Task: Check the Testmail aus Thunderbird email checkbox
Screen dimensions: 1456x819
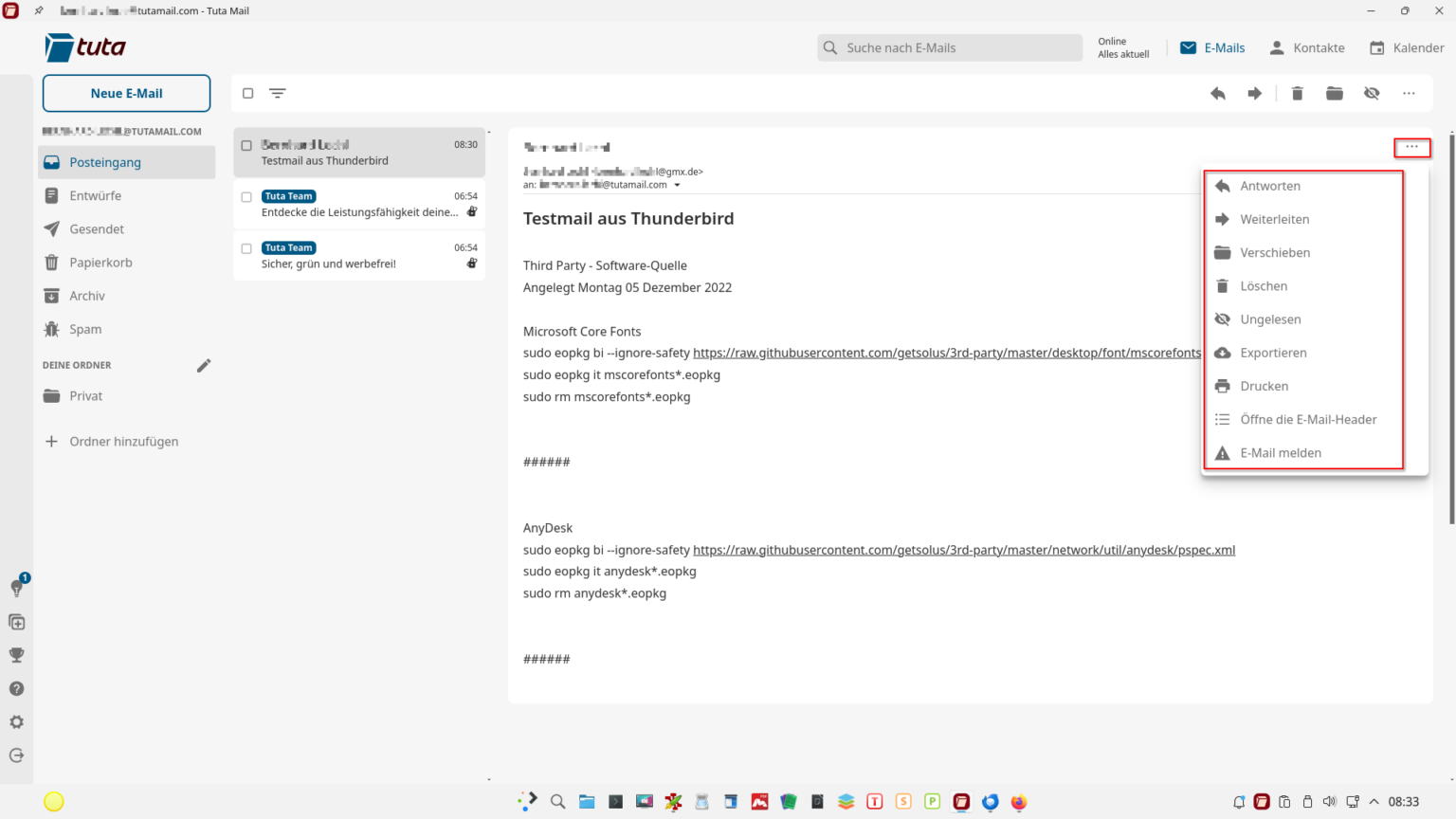Action: (246, 145)
